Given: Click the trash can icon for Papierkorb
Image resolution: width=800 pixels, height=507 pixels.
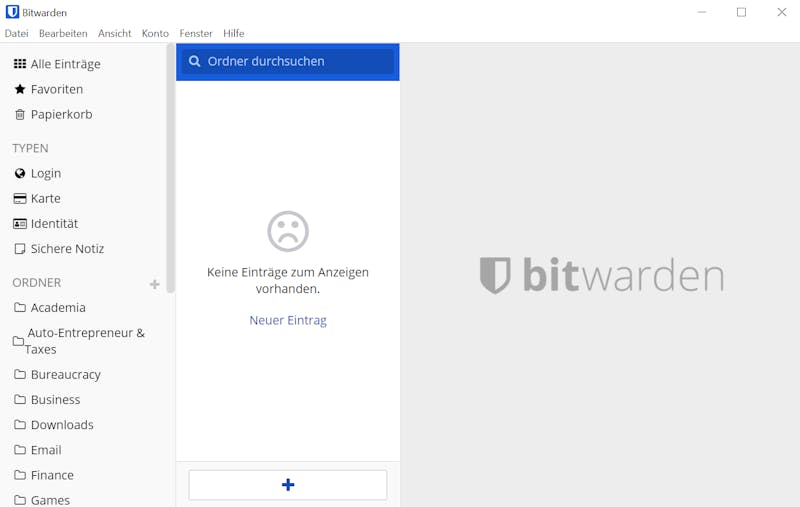Looking at the screenshot, I should pos(20,114).
